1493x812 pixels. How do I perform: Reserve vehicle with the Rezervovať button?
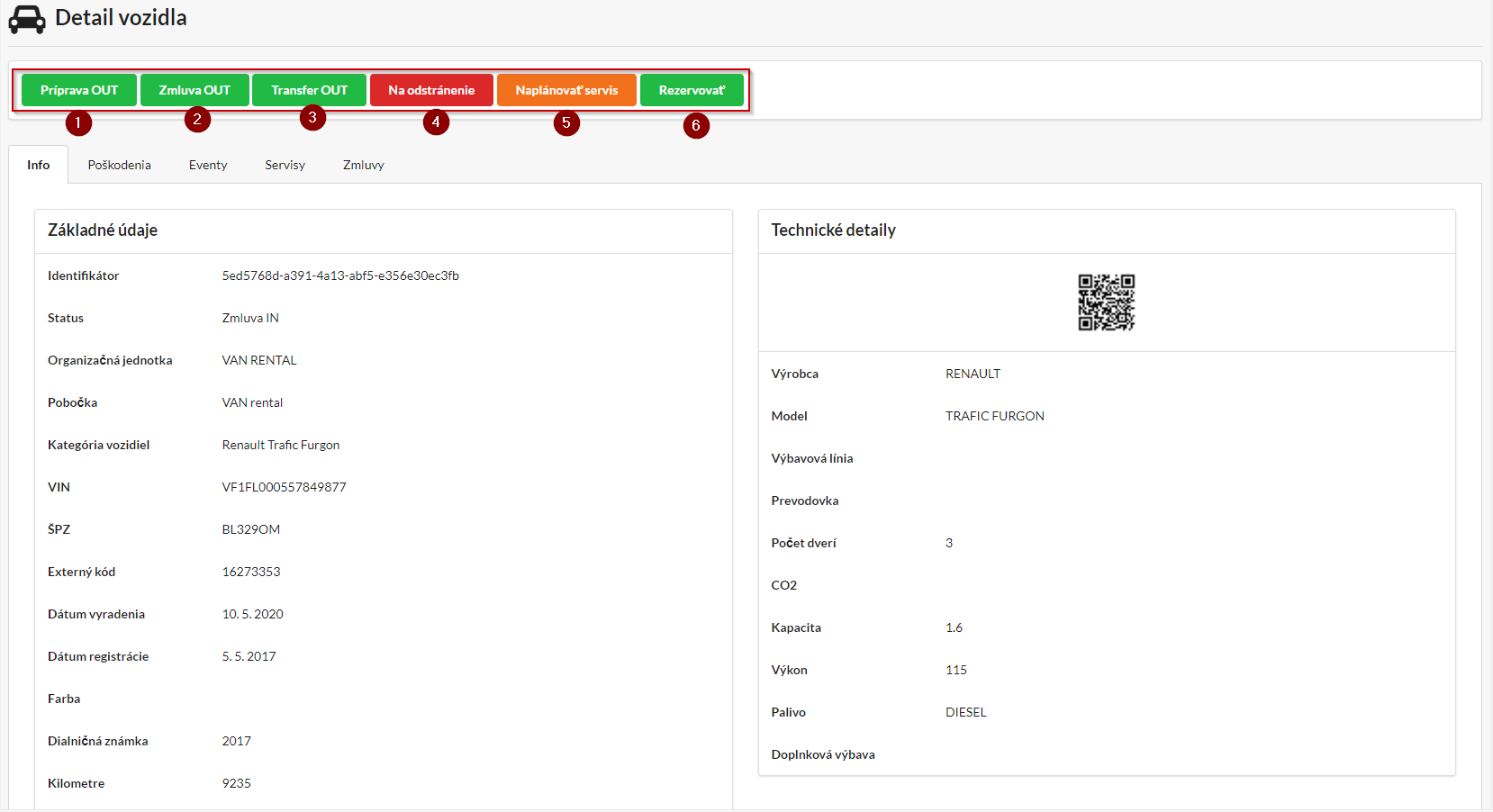pos(692,90)
